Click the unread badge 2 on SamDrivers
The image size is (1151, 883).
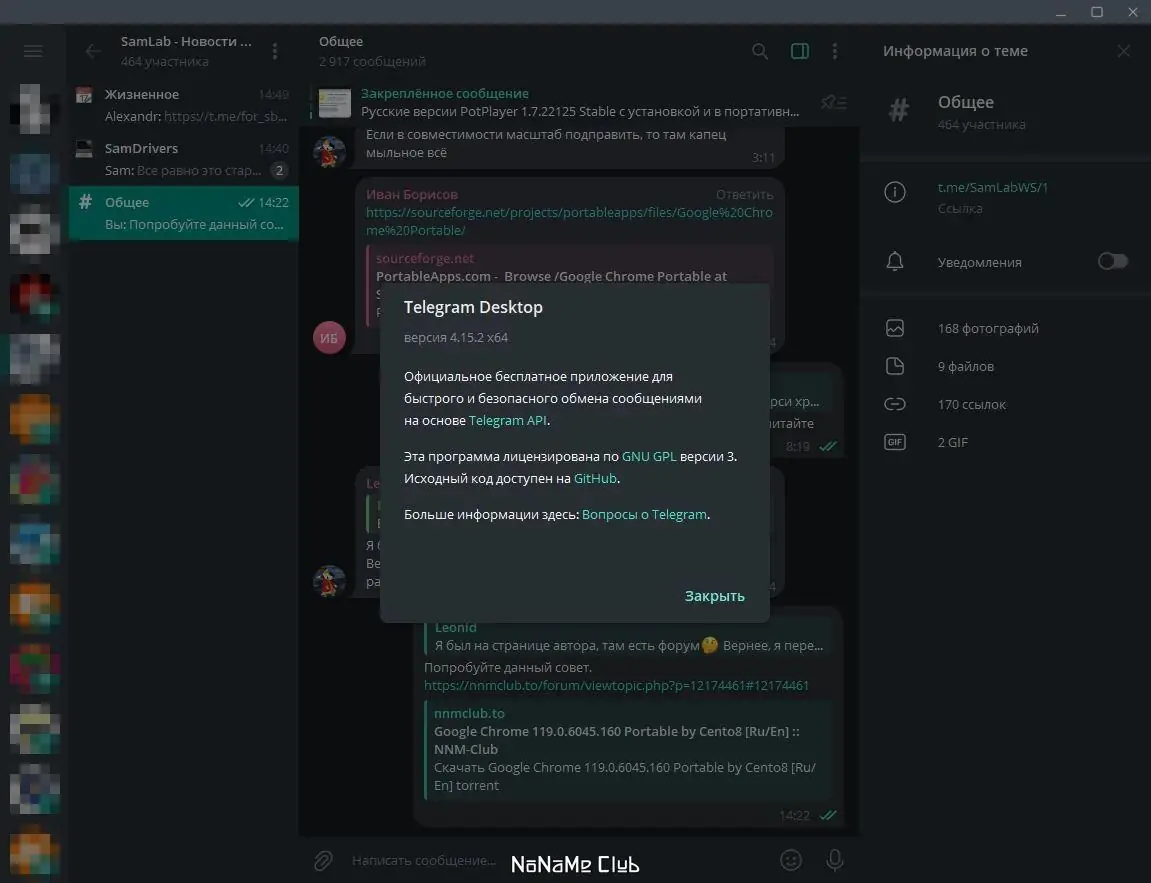coord(279,170)
